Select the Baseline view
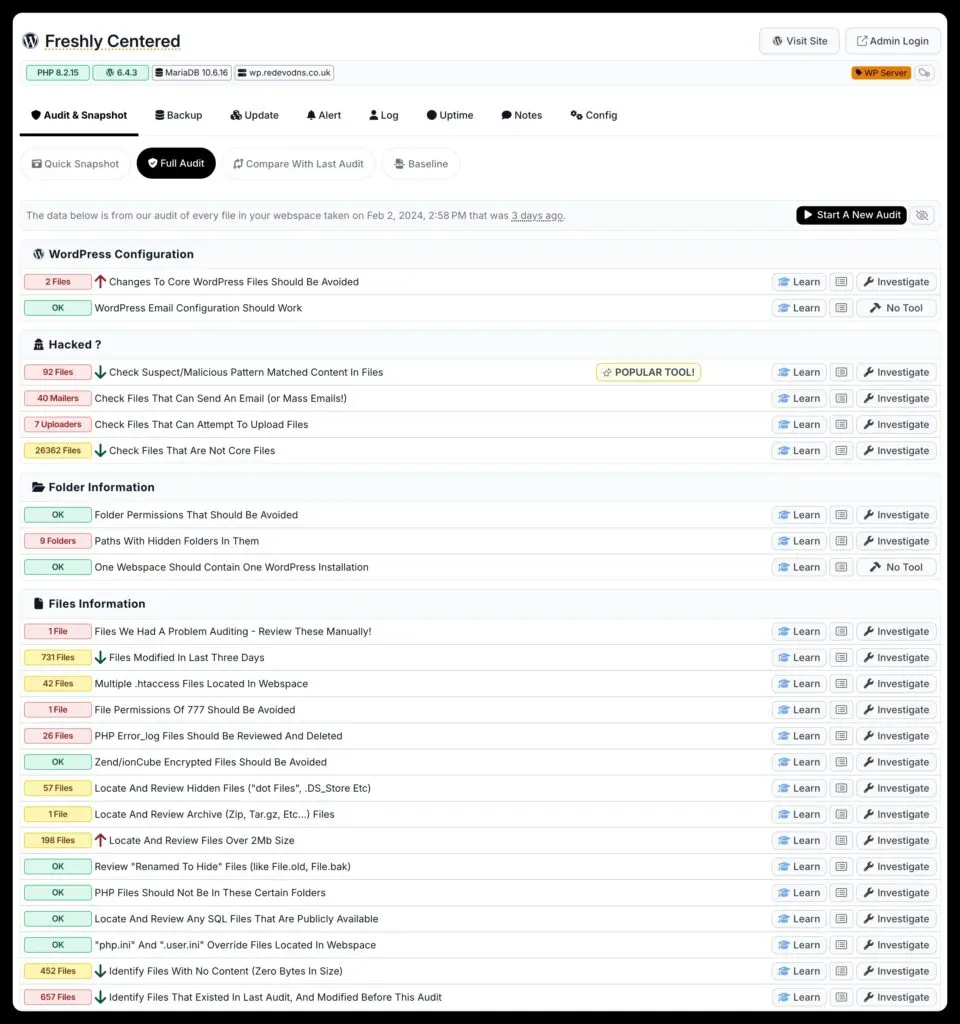The width and height of the screenshot is (960, 1024). coord(420,163)
